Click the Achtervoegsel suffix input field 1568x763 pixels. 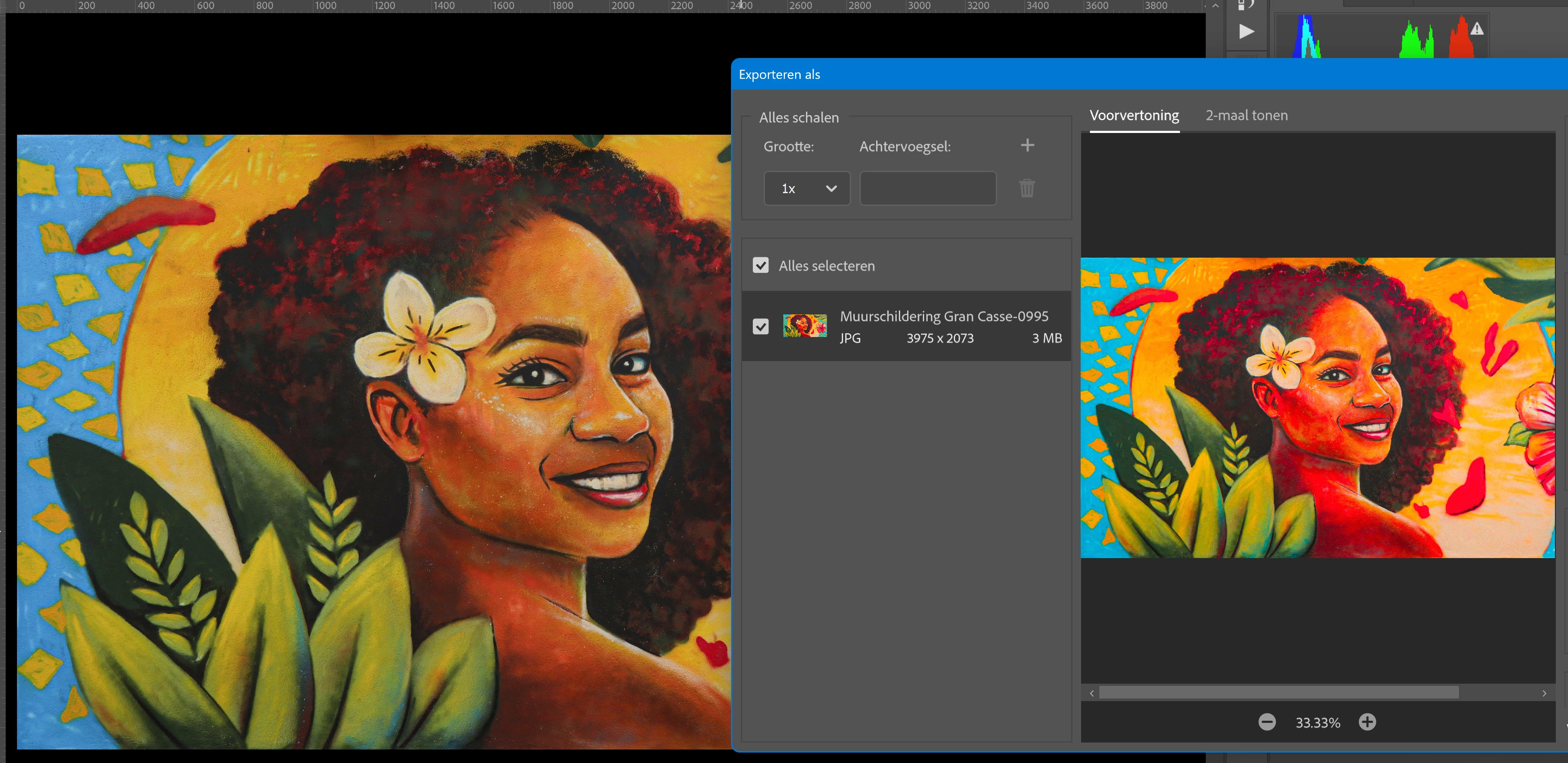(927, 189)
